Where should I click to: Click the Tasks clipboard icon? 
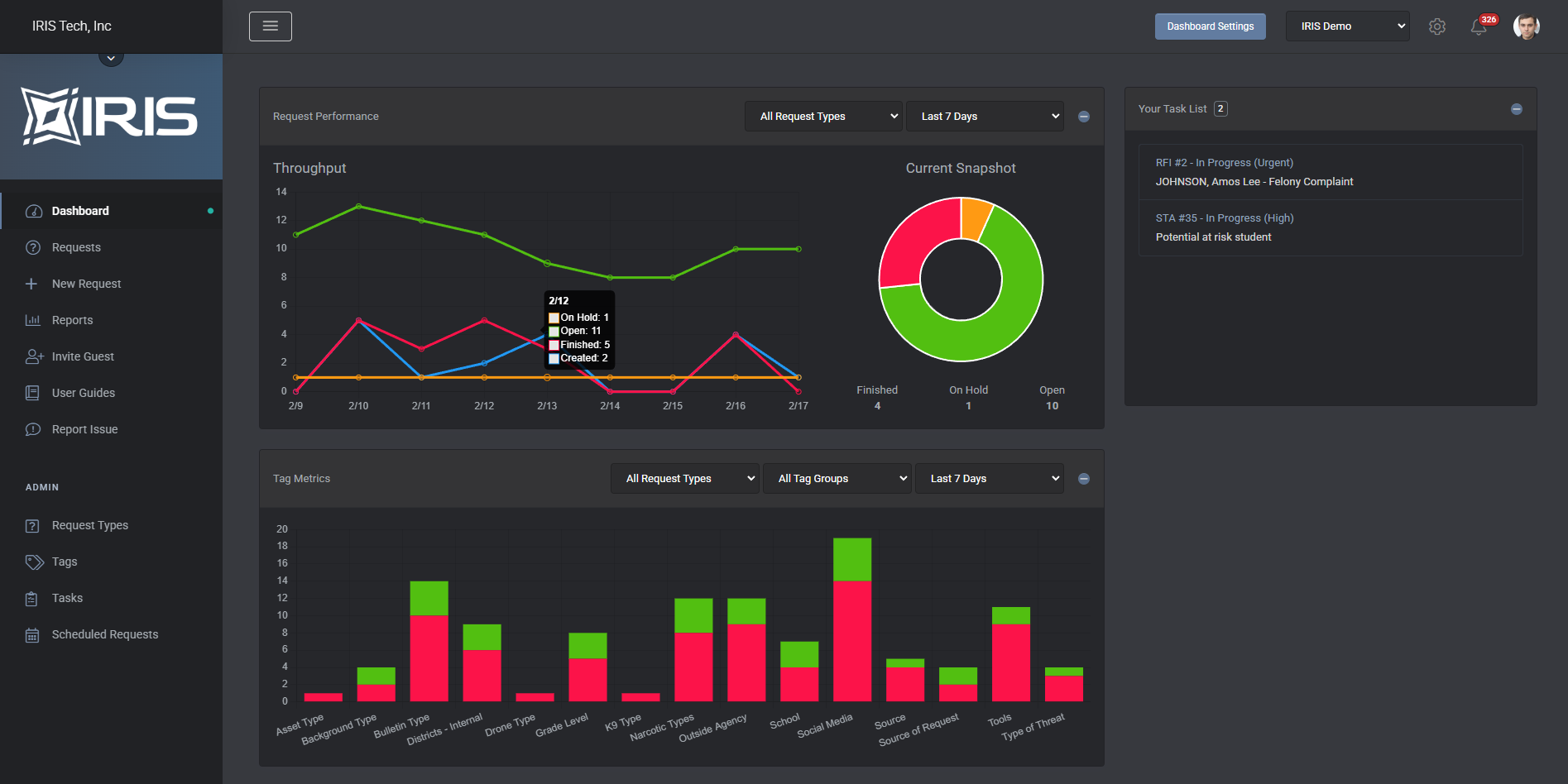31,599
